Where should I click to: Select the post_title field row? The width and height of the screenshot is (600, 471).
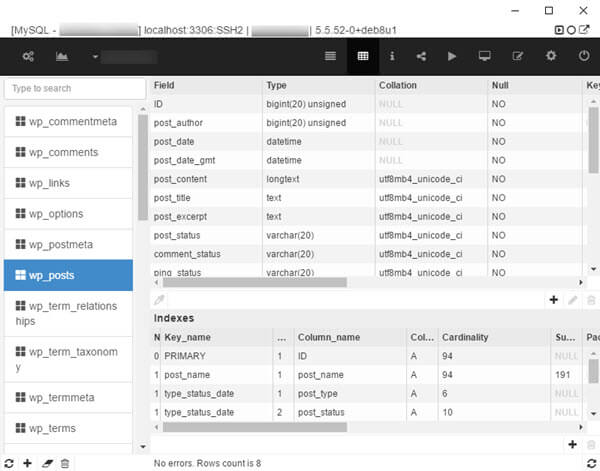[x=367, y=198]
